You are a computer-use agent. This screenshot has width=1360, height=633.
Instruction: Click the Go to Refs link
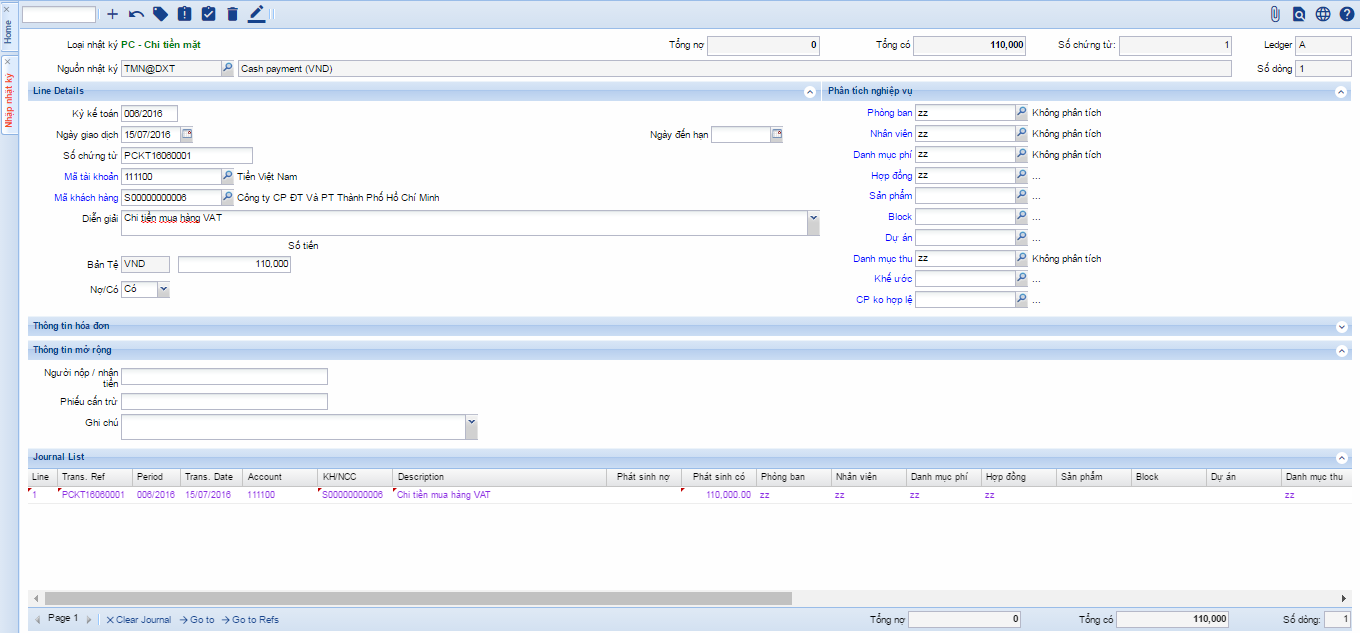250,620
